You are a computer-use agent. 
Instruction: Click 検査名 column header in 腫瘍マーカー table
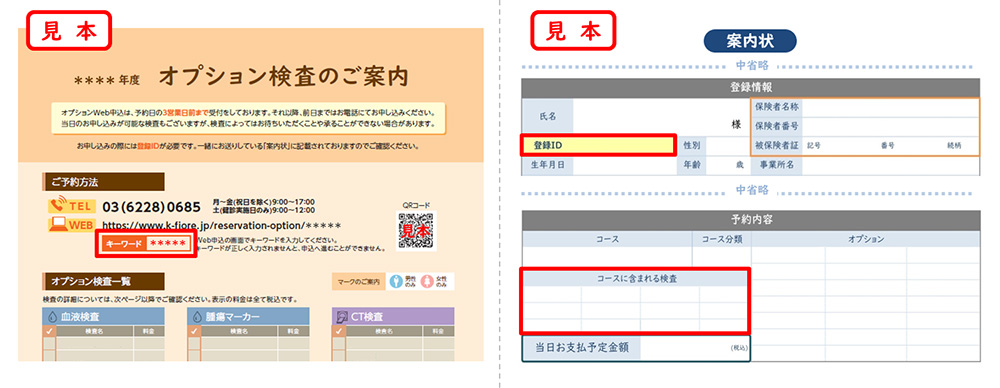pyautogui.click(x=239, y=331)
